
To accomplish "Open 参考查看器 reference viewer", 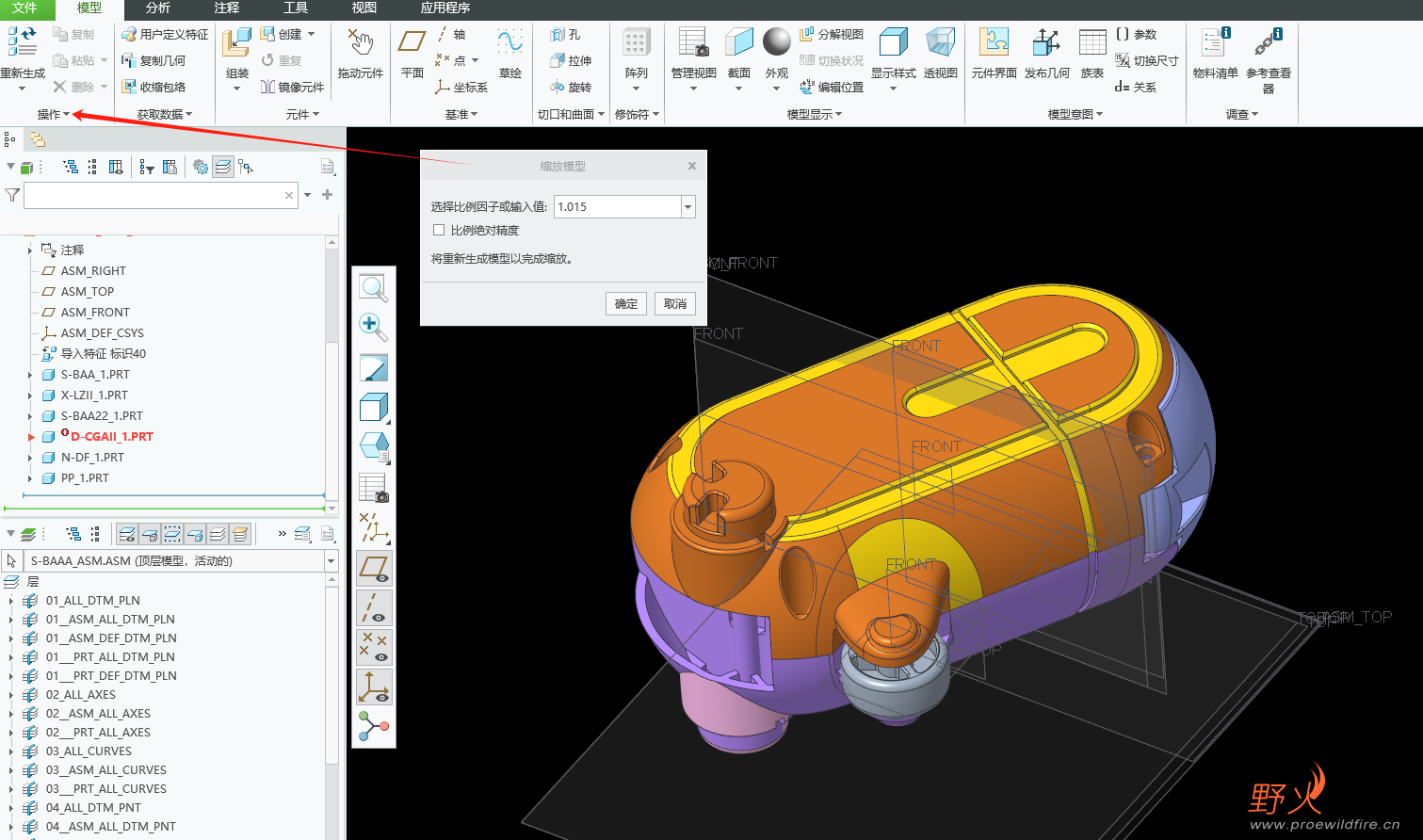I will pos(1269,42).
